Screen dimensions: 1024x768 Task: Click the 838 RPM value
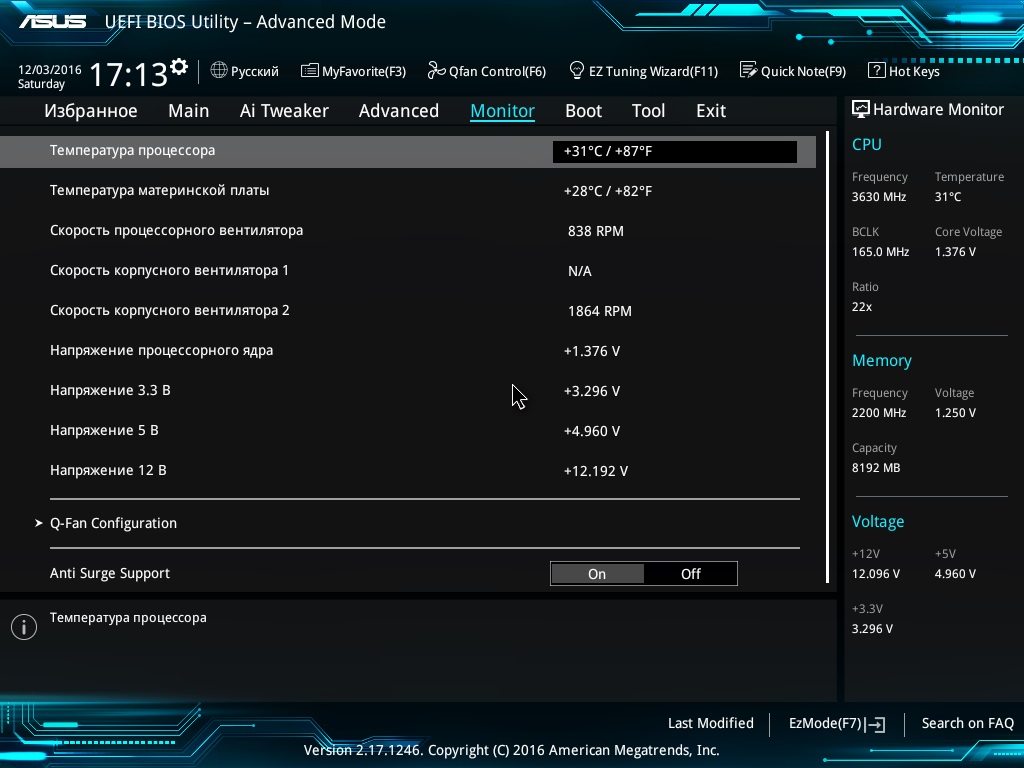tap(596, 231)
